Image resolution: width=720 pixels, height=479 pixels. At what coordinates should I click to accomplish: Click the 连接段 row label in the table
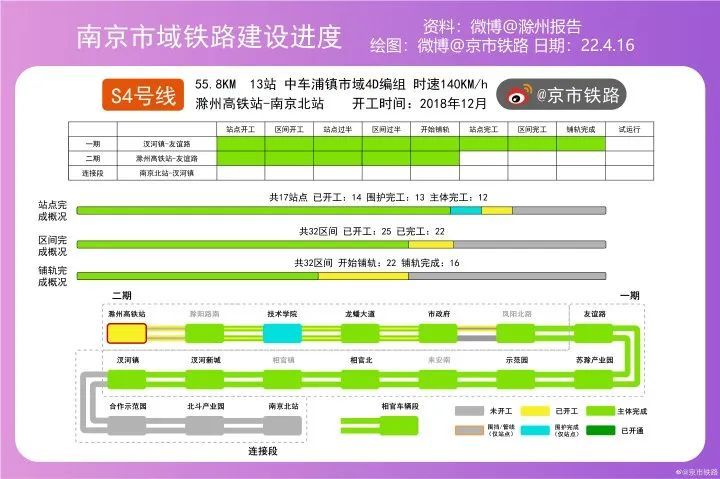pos(93,173)
